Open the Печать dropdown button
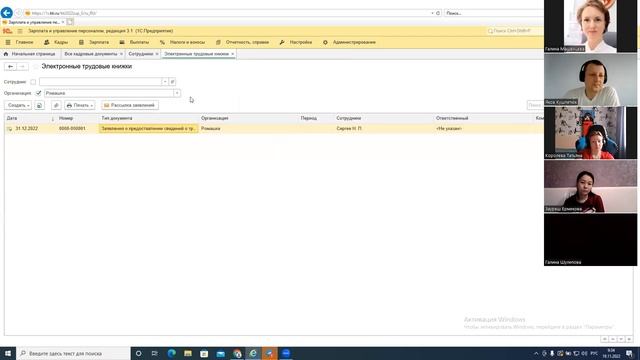Image resolution: width=640 pixels, height=360 pixels. tap(80, 105)
